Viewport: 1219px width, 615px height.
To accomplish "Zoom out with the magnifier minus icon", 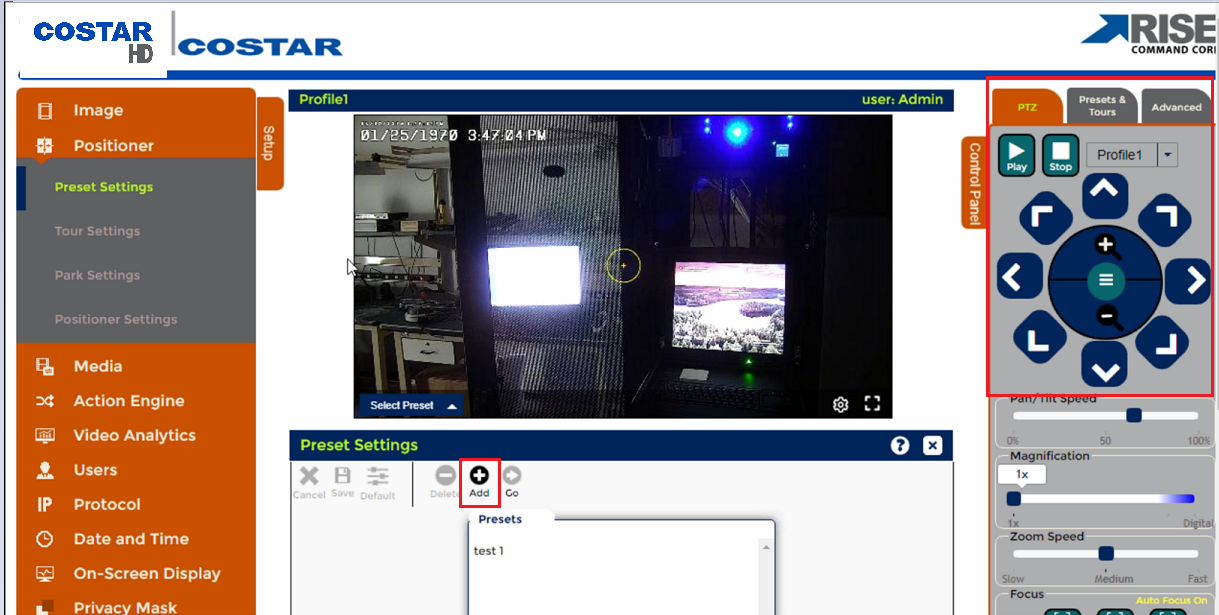I will click(x=1108, y=318).
